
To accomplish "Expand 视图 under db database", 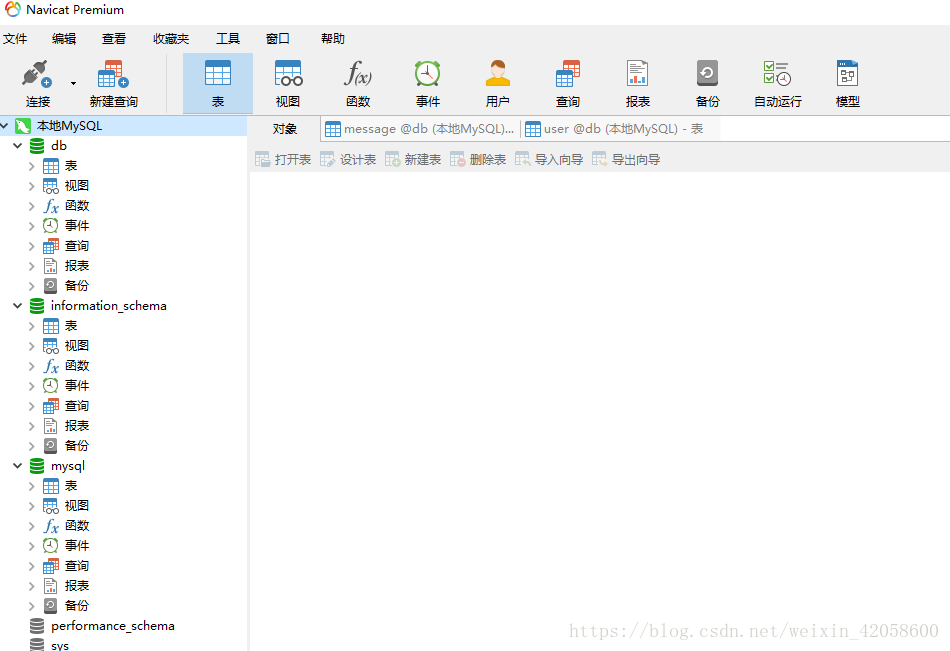I will pyautogui.click(x=32, y=186).
